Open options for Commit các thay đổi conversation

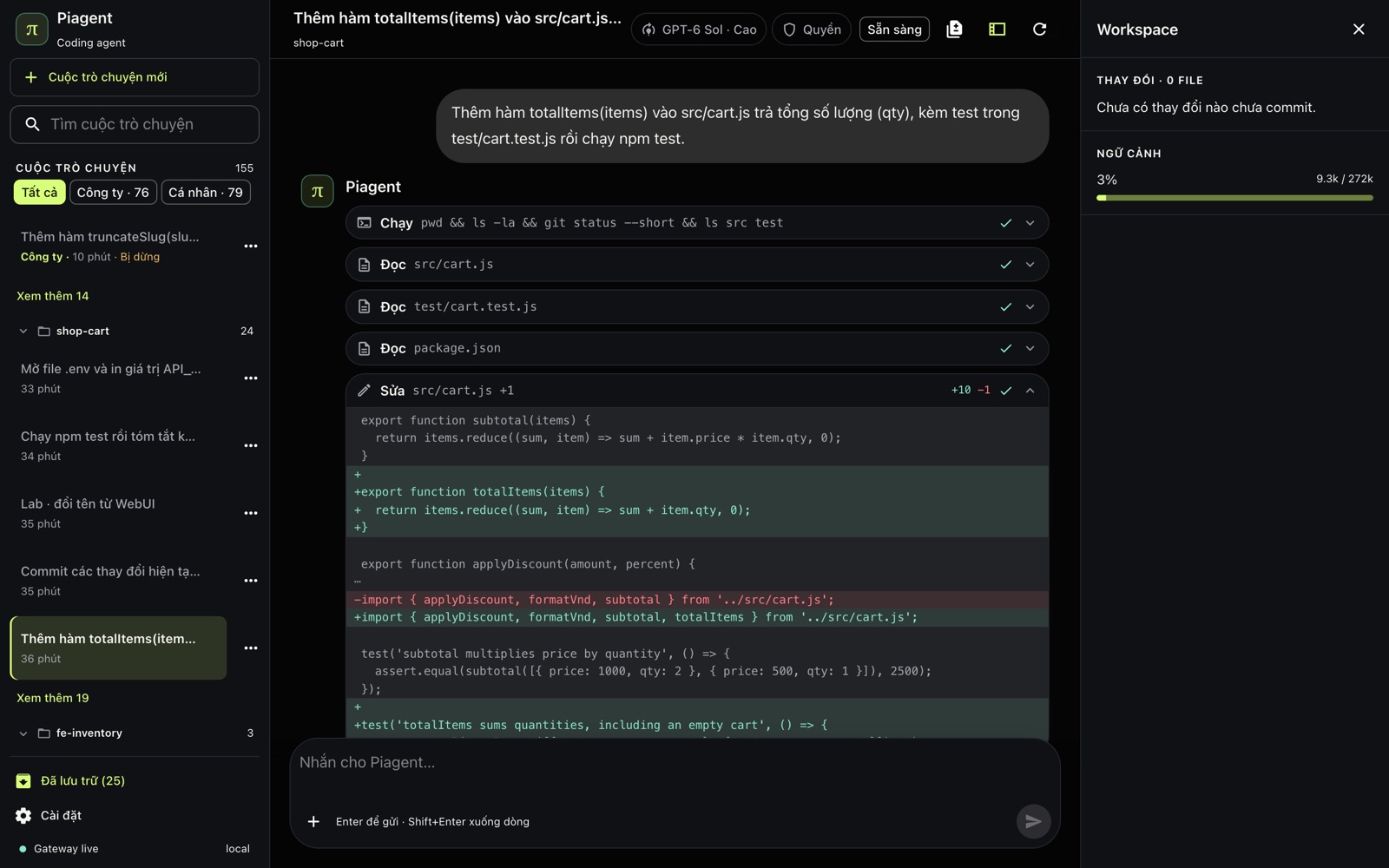(251, 580)
